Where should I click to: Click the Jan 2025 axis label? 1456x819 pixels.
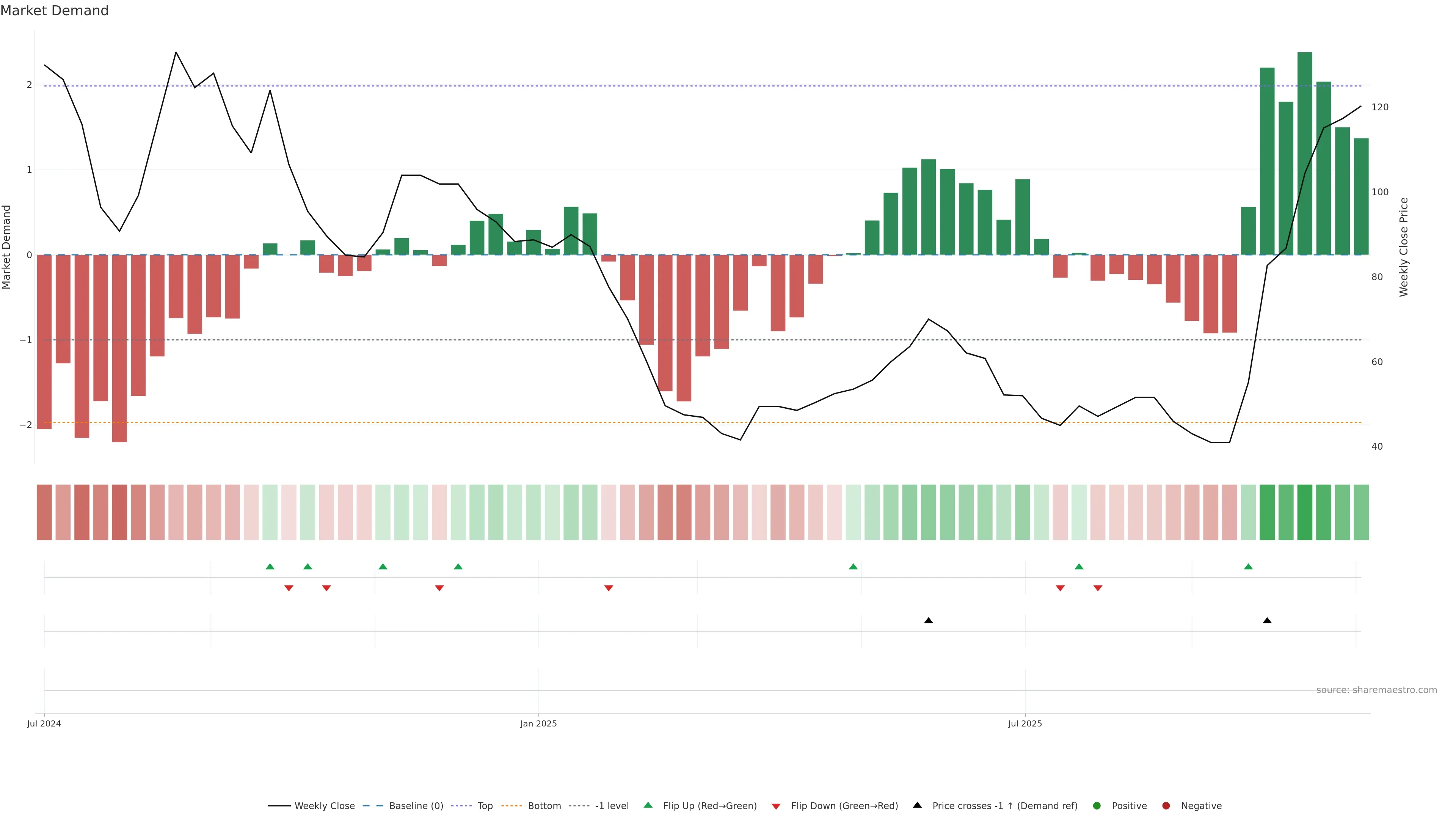538,723
